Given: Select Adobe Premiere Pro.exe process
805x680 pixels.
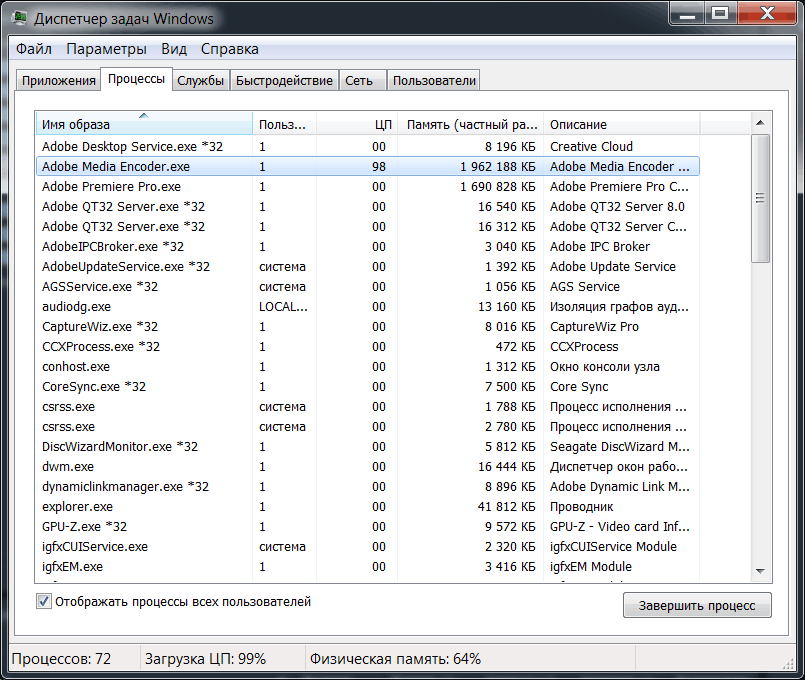Looking at the screenshot, I should coord(368,186).
